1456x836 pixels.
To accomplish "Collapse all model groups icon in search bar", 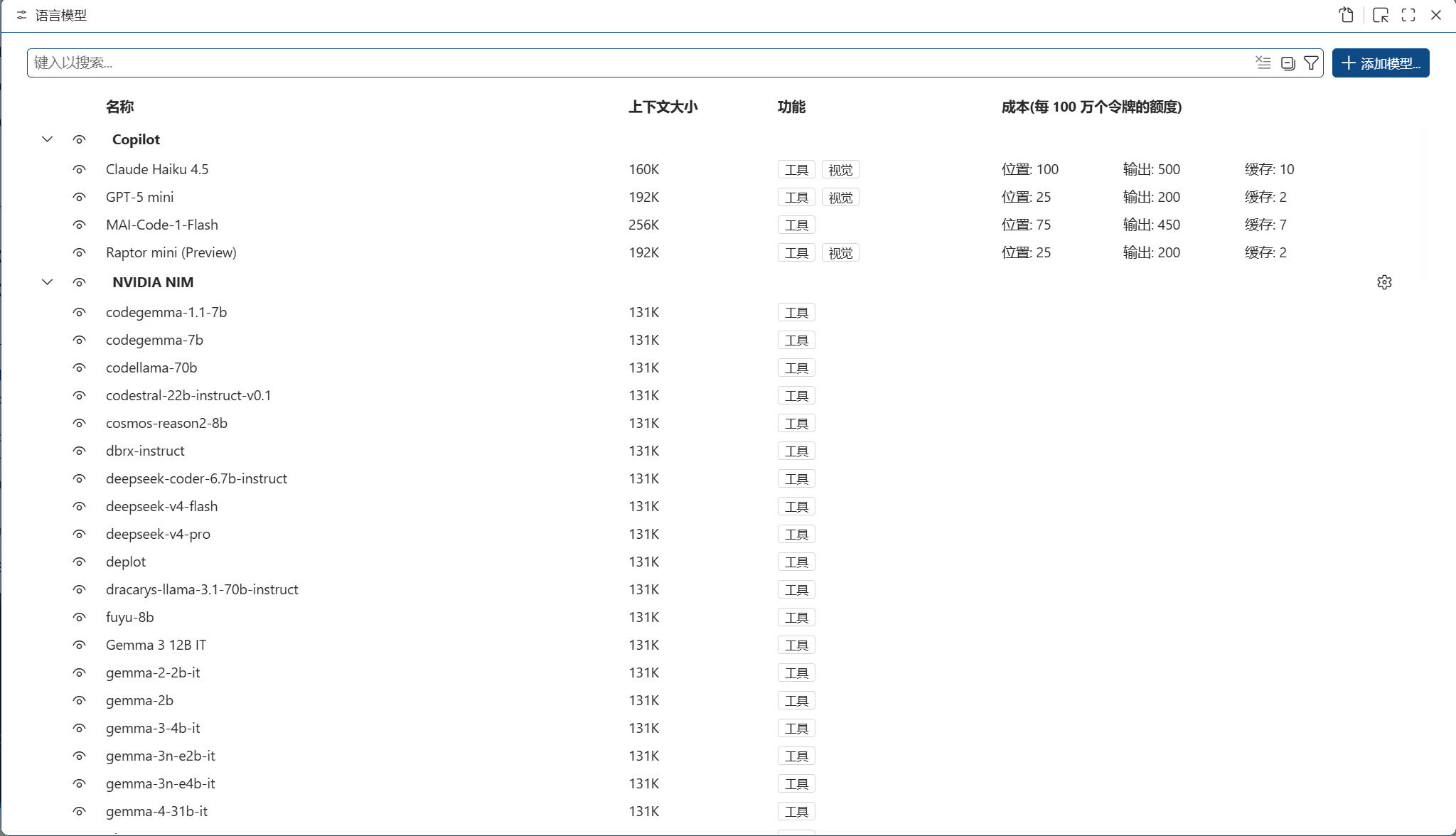I will point(1288,63).
